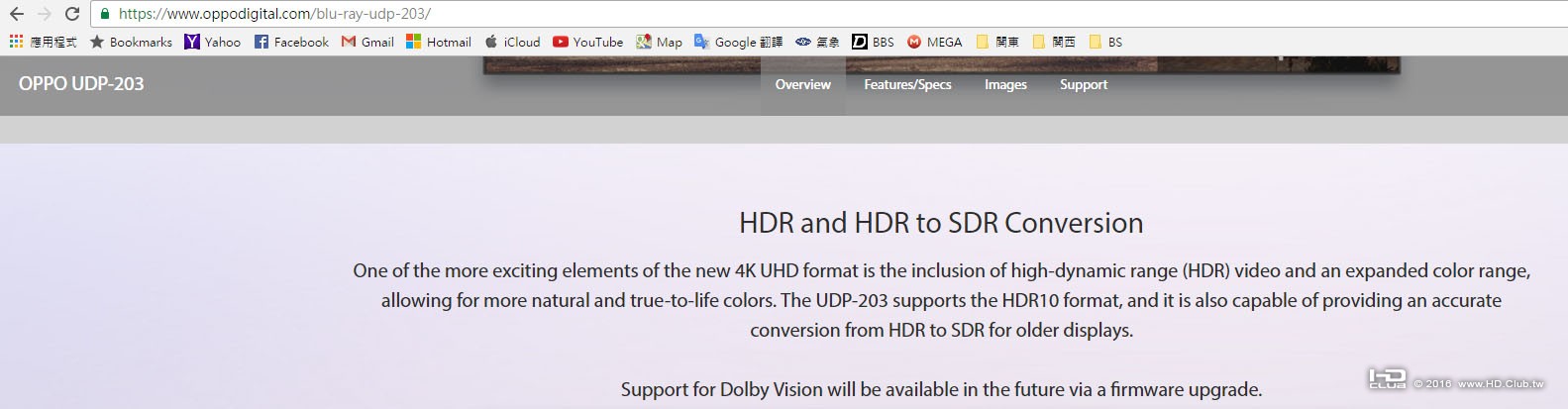Open the YouTube bookmark

pyautogui.click(x=588, y=42)
